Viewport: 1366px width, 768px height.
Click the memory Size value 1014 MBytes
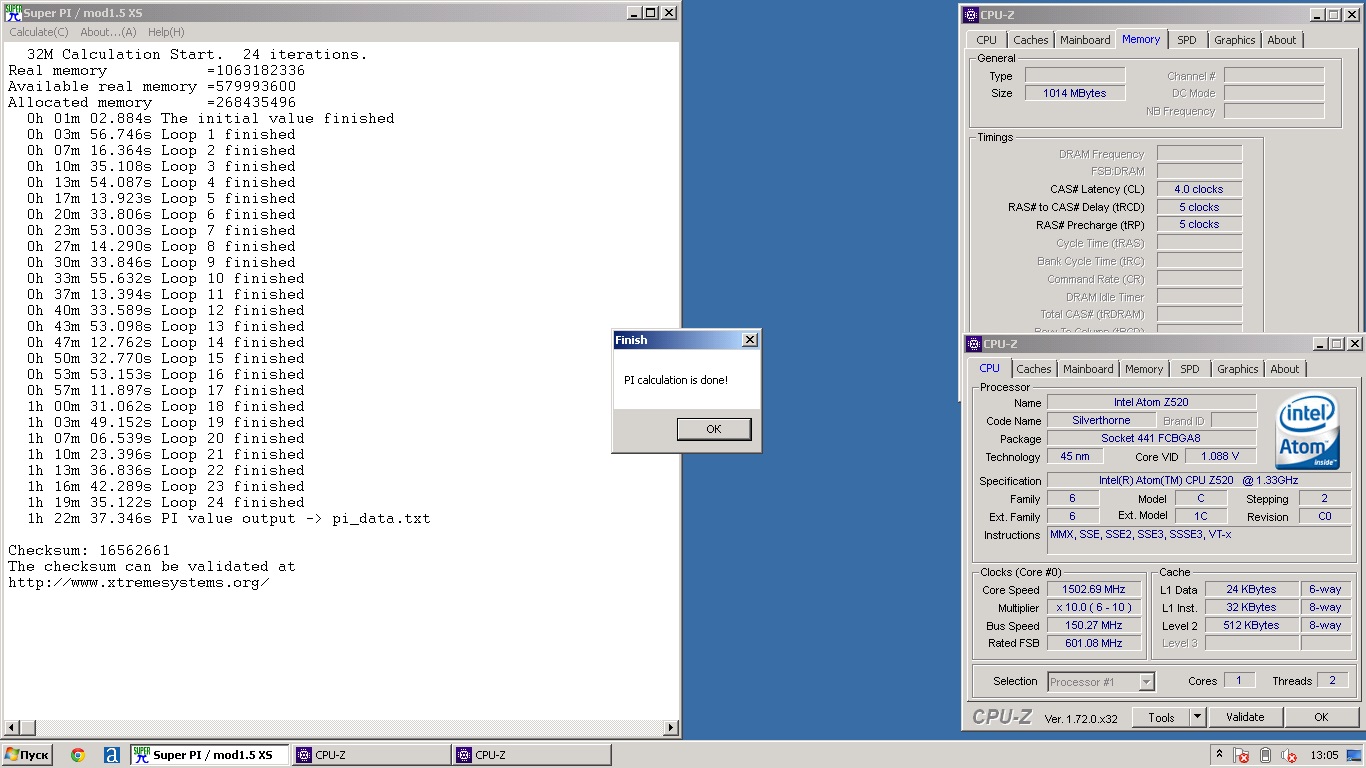coord(1075,93)
